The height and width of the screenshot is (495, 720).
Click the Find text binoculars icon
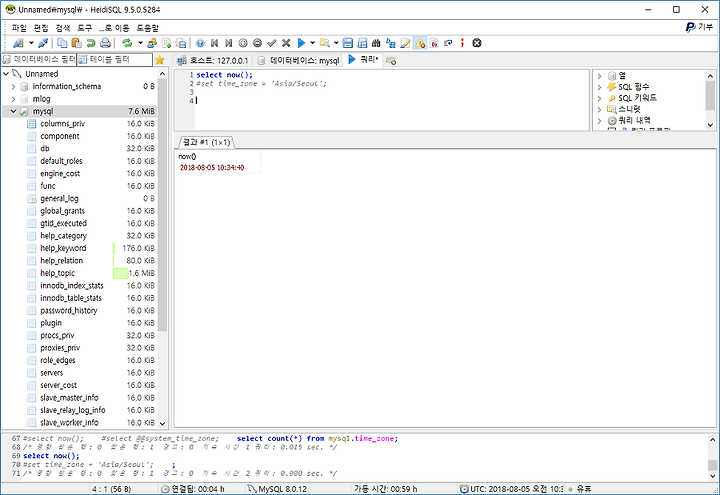[376, 43]
